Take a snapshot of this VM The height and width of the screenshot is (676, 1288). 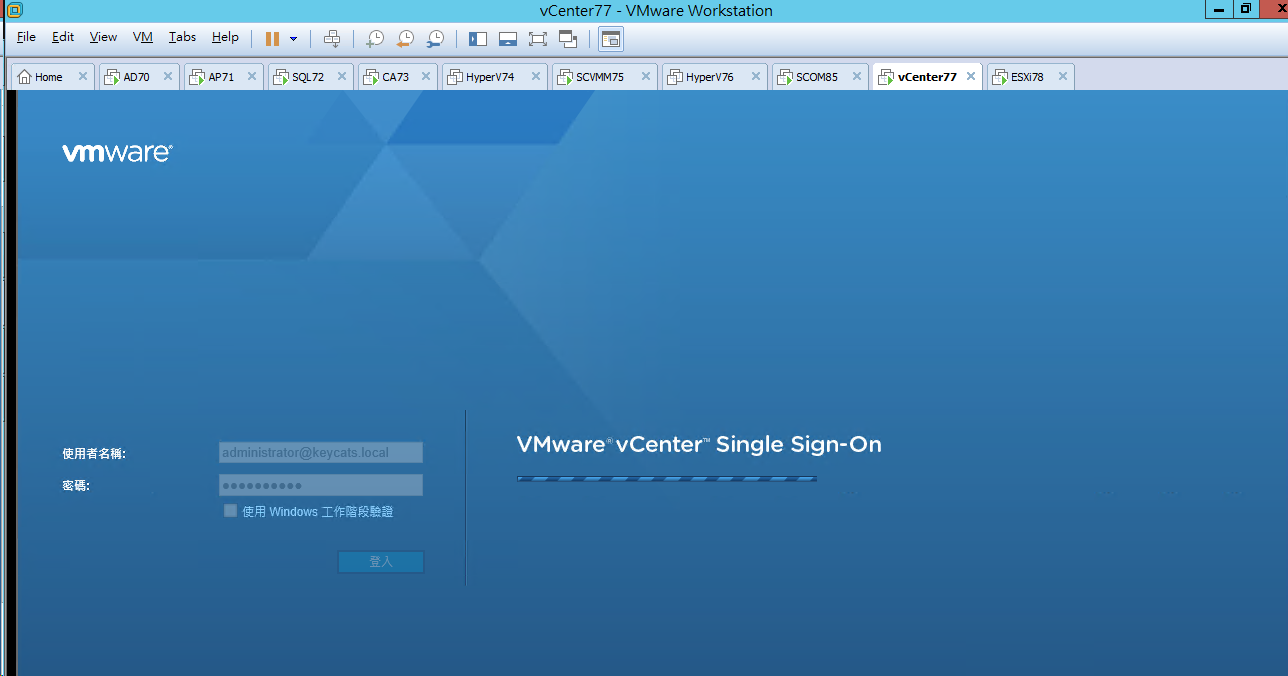374,38
